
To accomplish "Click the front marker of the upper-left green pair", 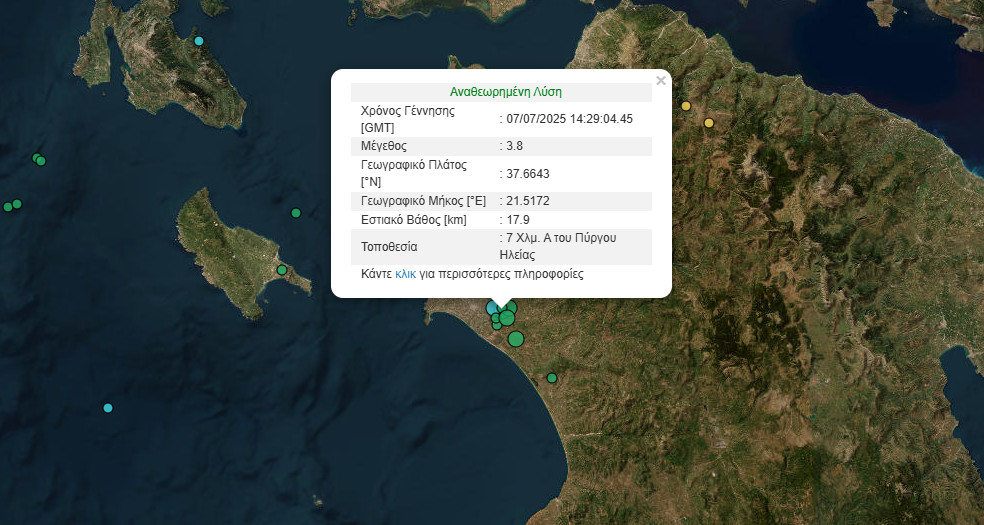I will tap(41, 161).
